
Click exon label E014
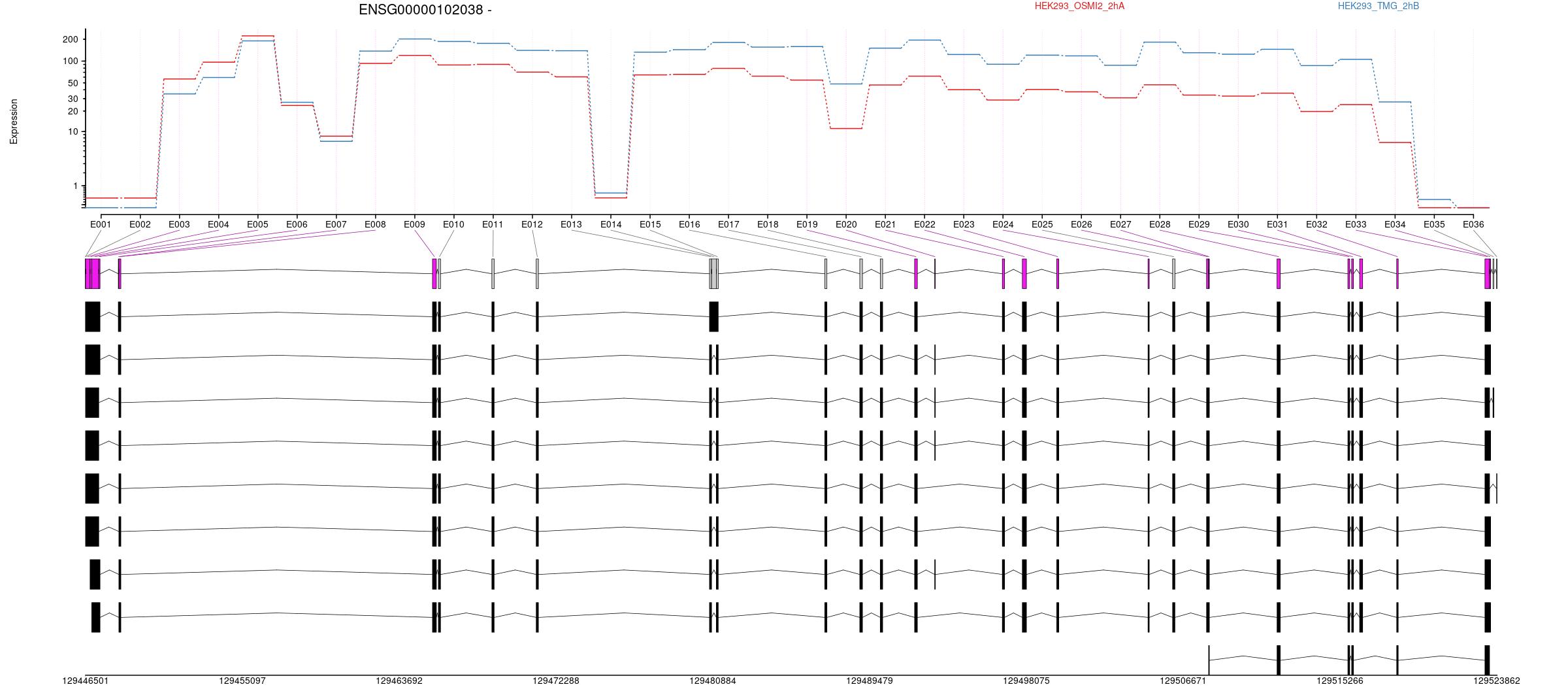pyautogui.click(x=611, y=224)
